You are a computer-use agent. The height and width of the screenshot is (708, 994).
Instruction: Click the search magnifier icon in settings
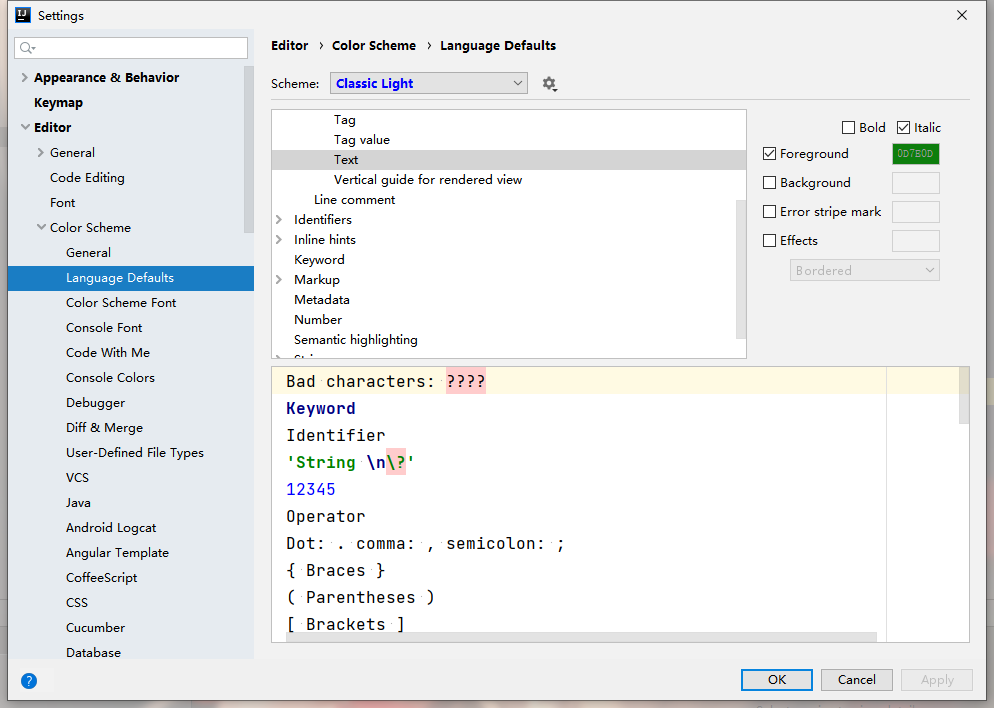pos(27,48)
